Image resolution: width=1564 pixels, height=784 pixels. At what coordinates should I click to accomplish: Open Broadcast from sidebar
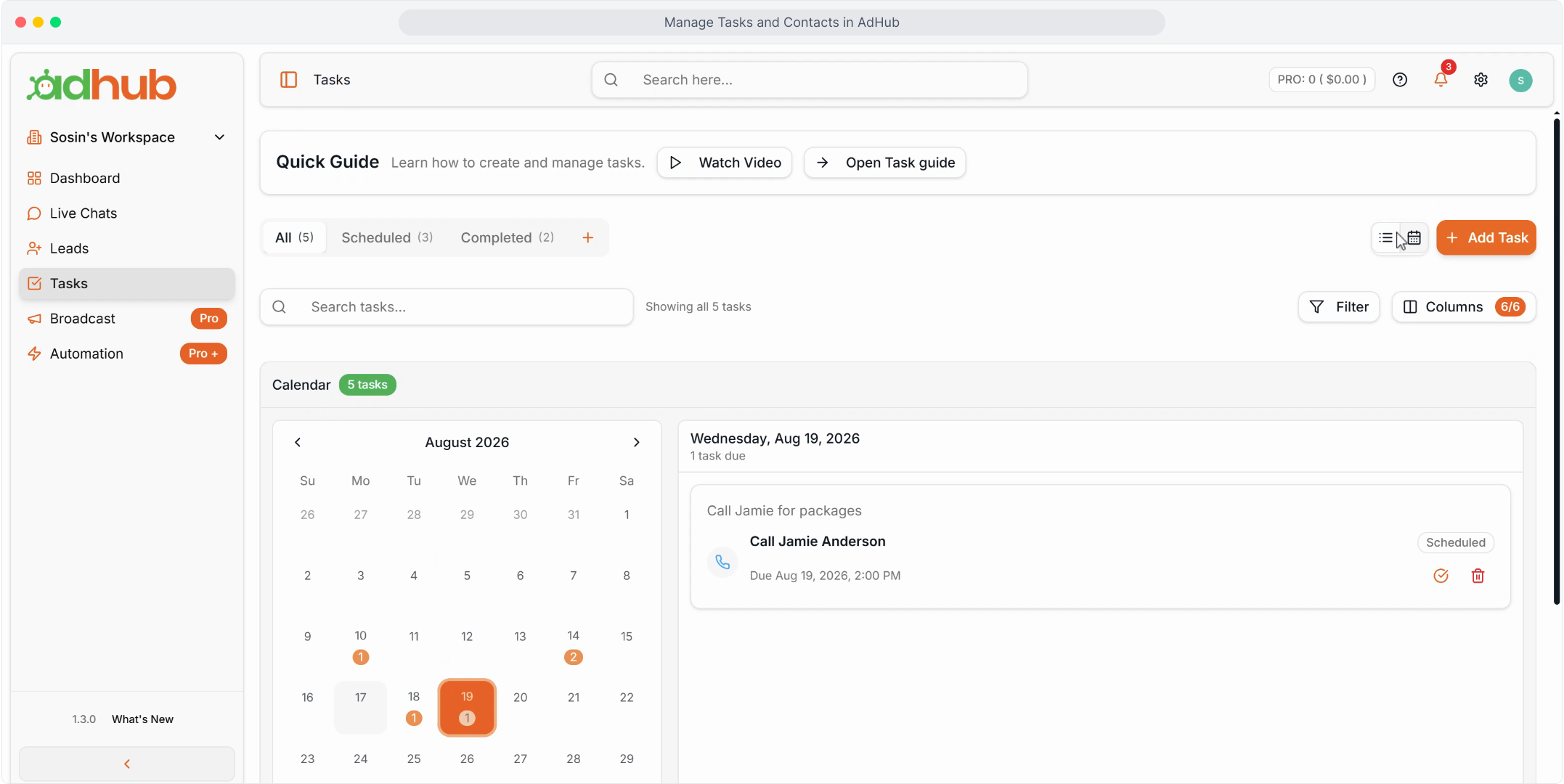click(x=127, y=319)
